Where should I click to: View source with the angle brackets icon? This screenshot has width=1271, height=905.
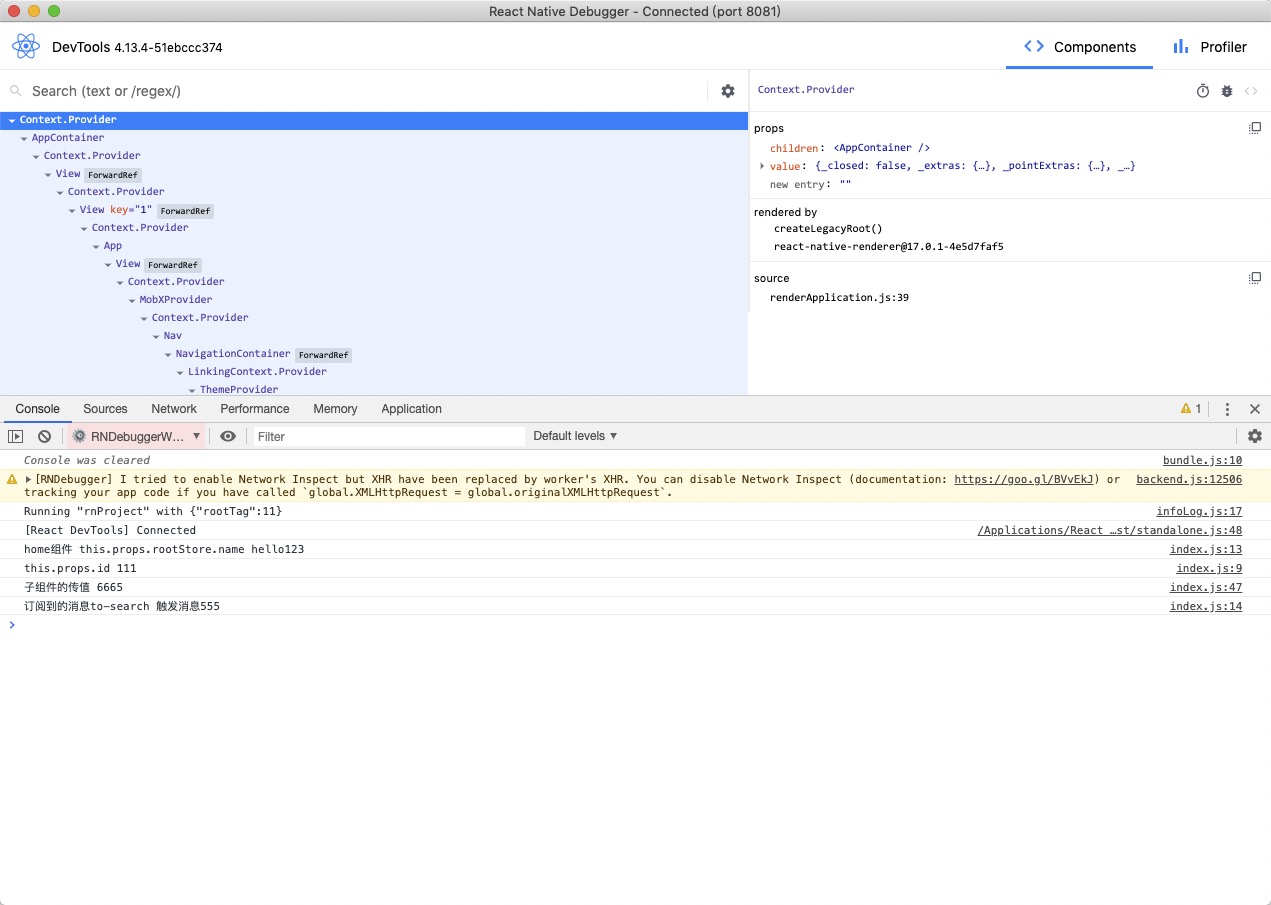[1251, 91]
